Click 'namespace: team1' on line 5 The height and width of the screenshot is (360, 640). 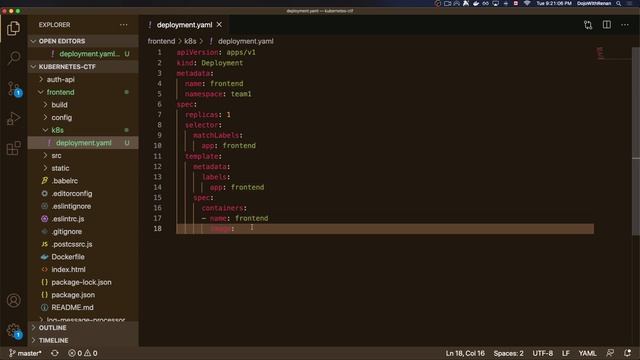[218, 94]
